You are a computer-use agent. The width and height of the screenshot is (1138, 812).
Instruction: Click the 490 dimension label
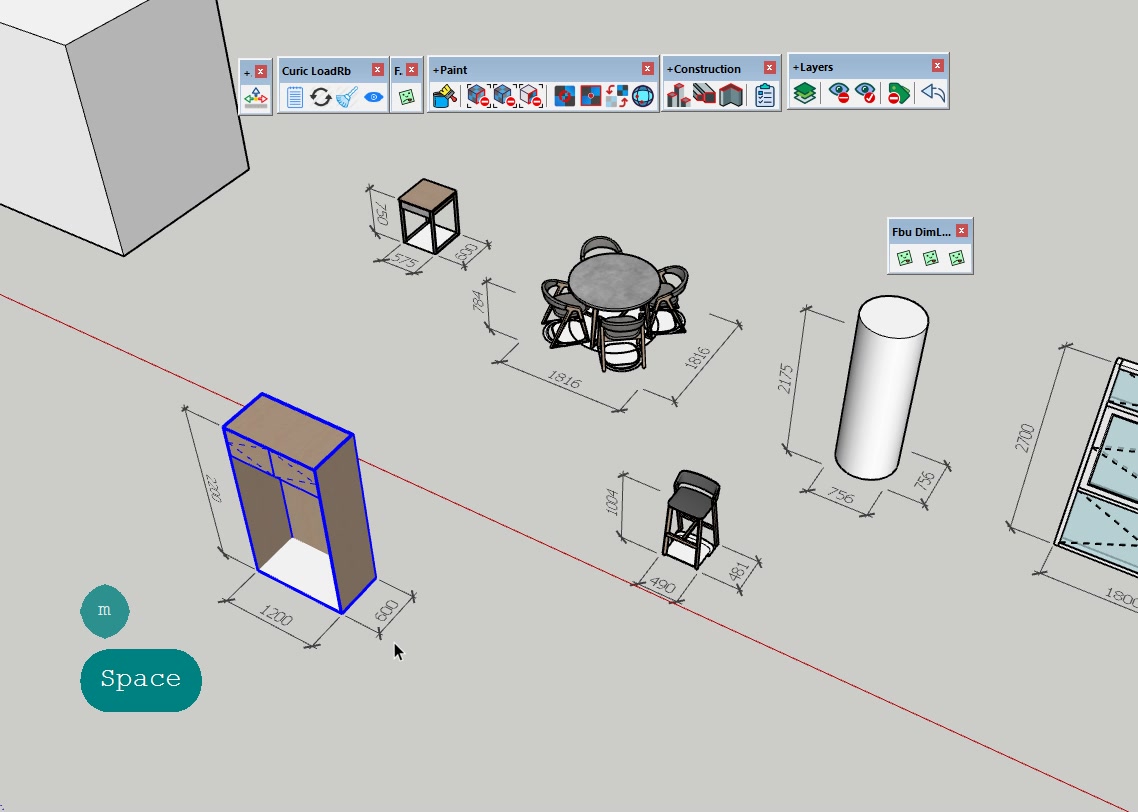point(663,585)
